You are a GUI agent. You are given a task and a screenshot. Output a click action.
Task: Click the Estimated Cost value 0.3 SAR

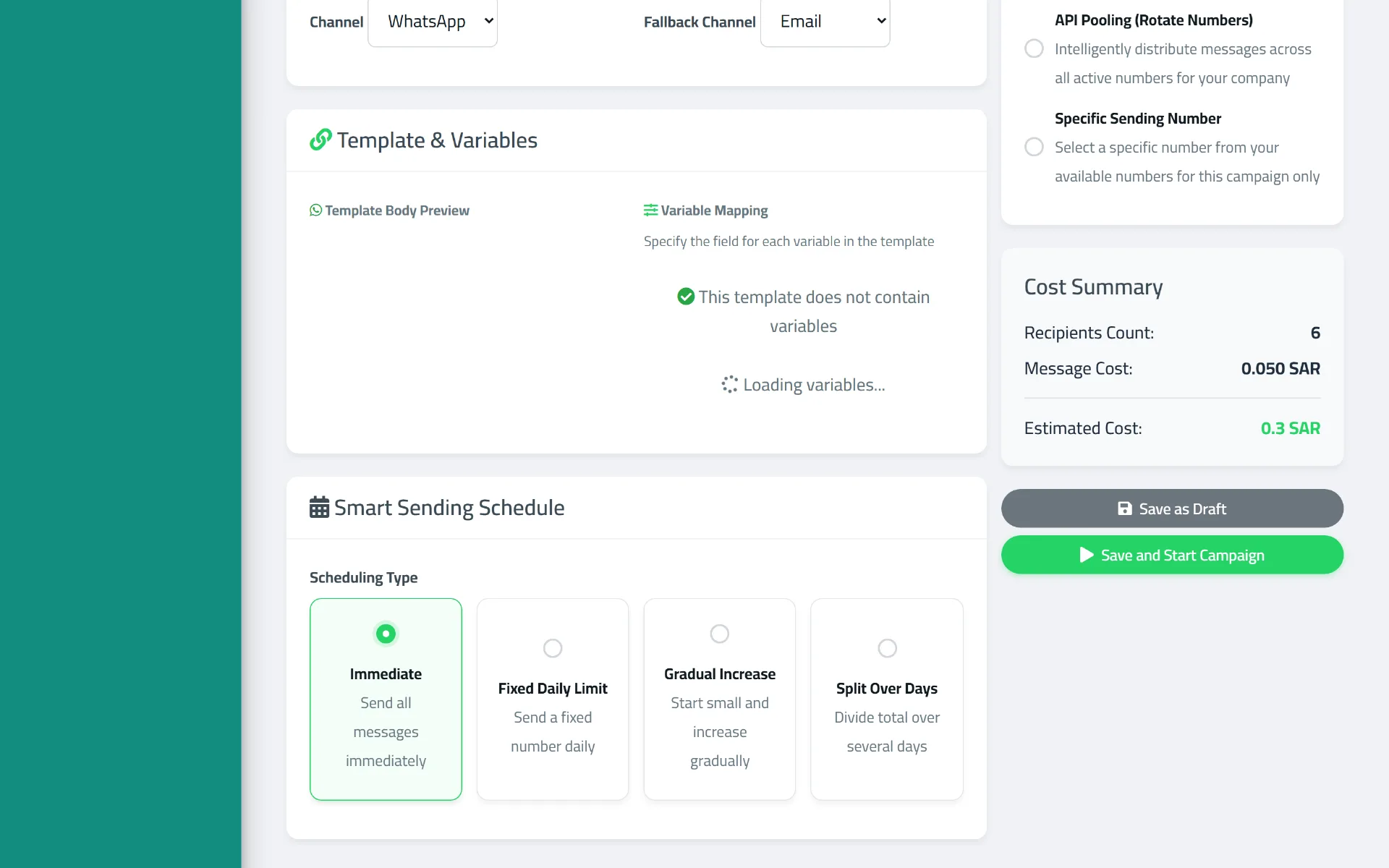[1291, 428]
